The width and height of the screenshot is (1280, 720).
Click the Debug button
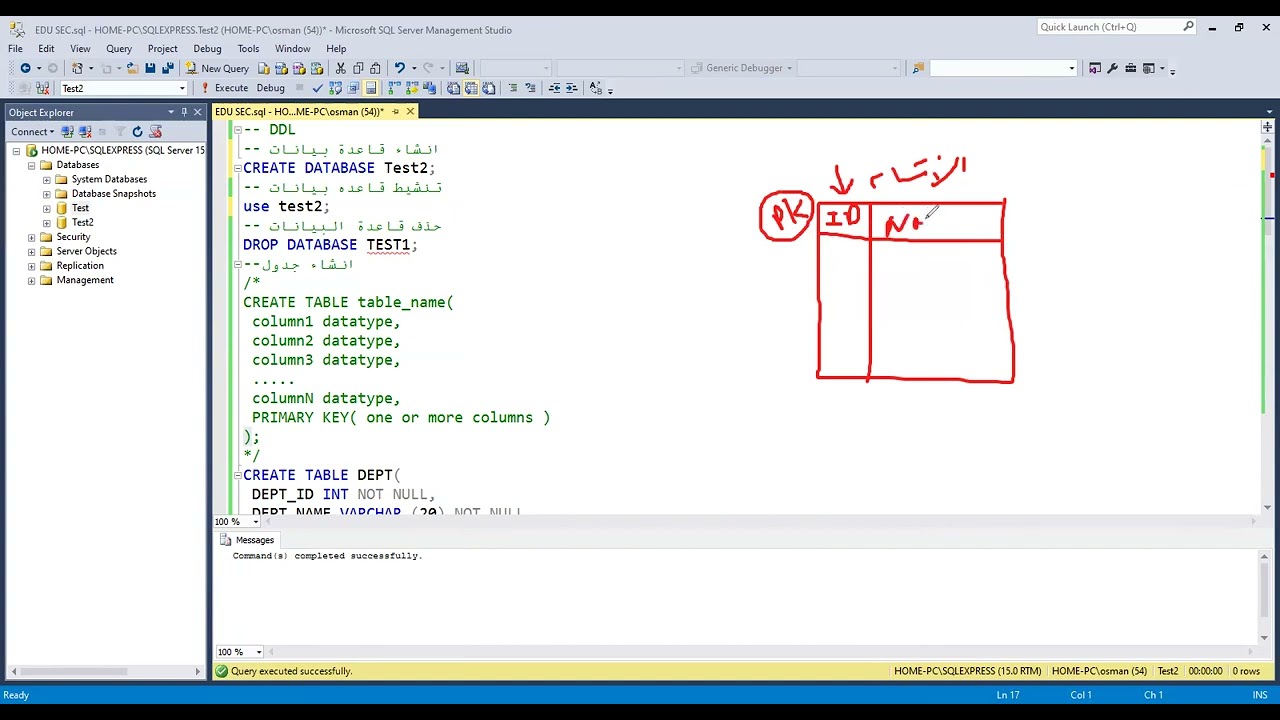tap(270, 88)
